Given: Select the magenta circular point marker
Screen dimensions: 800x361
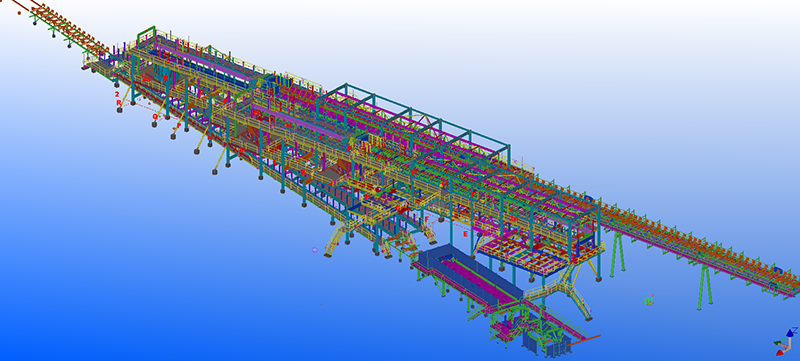Looking at the screenshot, I should click(315, 249).
